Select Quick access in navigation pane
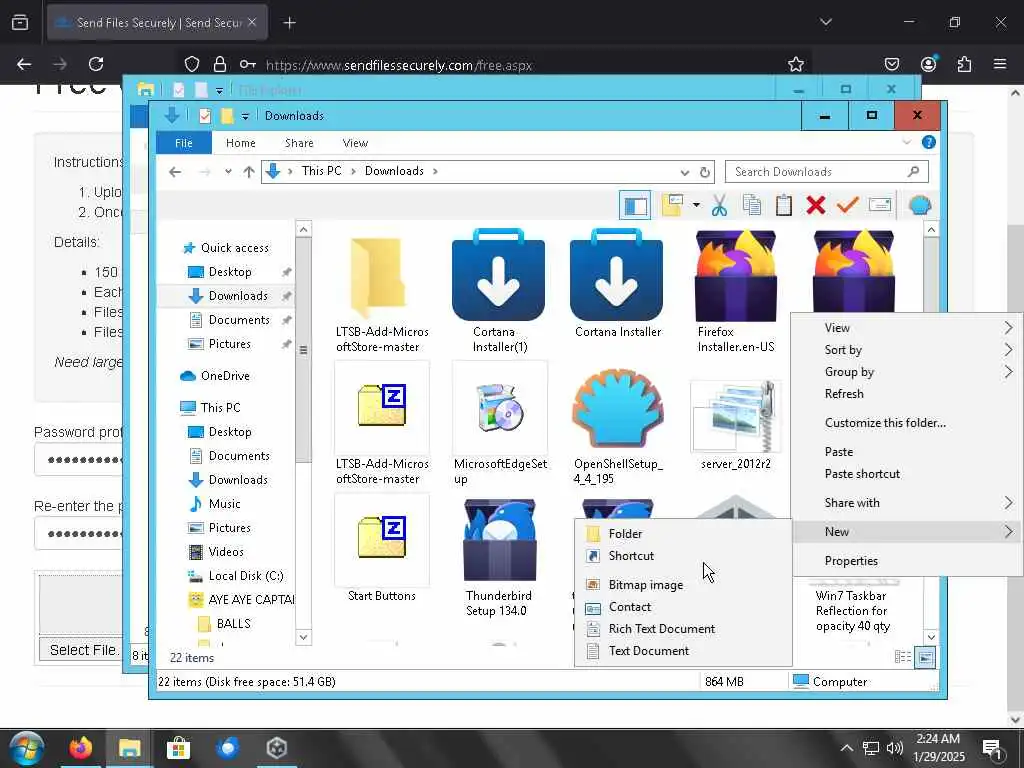1024x768 pixels. (x=225, y=248)
